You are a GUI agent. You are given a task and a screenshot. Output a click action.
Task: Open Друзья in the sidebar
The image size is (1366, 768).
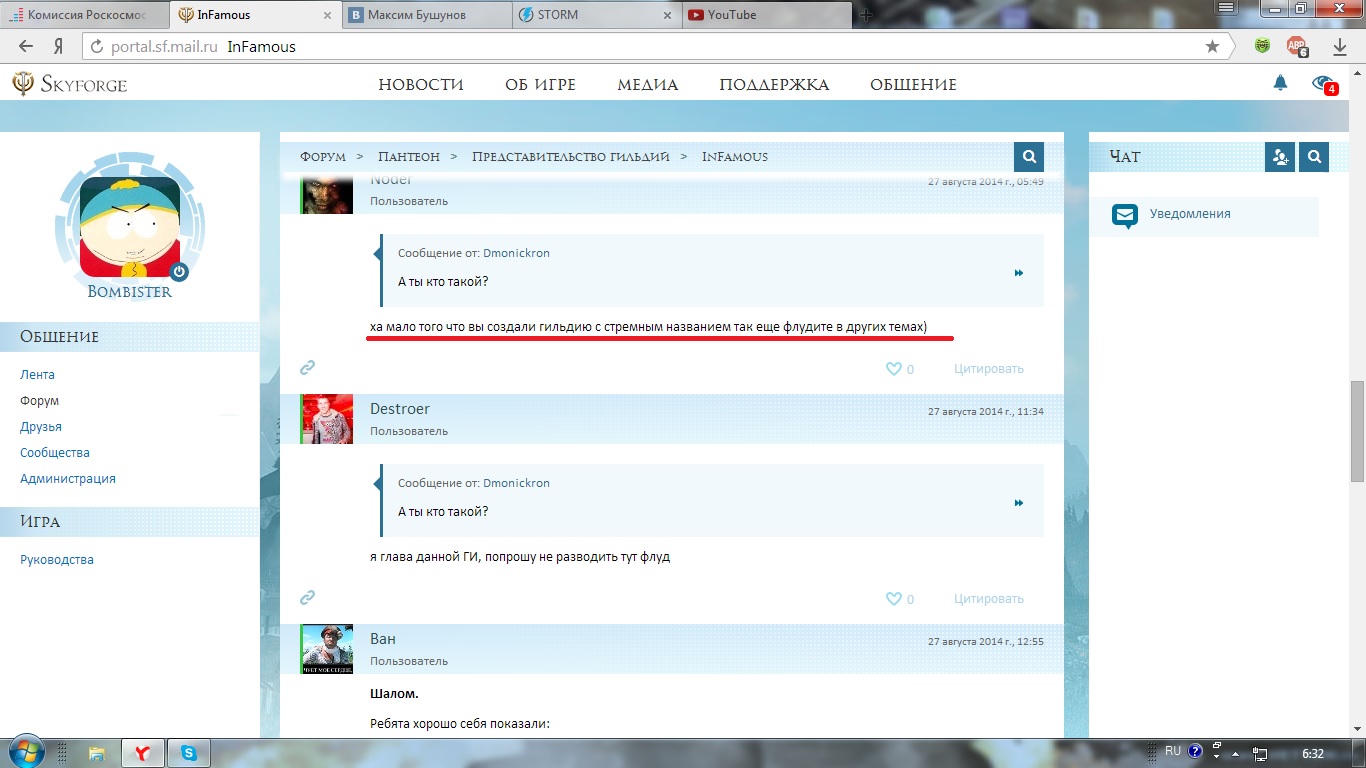click(41, 427)
